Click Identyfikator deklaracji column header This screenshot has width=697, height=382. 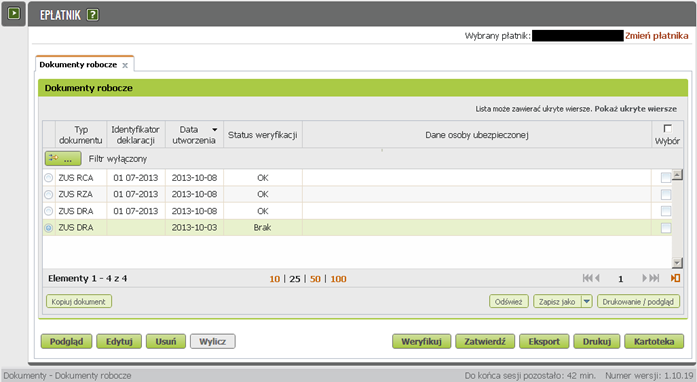pyautogui.click(x=136, y=135)
